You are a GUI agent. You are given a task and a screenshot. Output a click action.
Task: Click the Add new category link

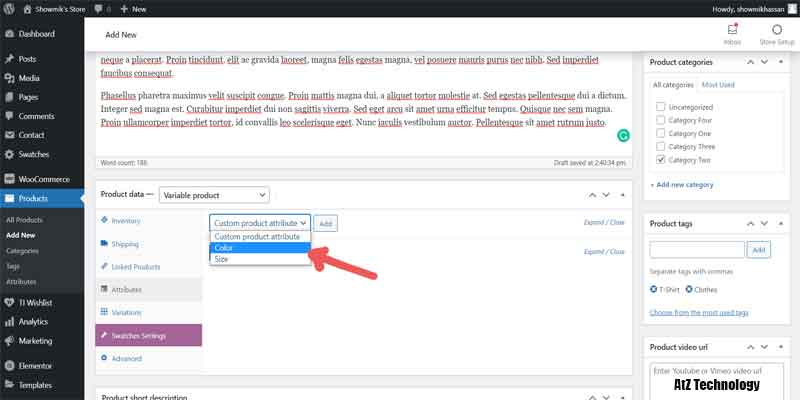(x=682, y=185)
